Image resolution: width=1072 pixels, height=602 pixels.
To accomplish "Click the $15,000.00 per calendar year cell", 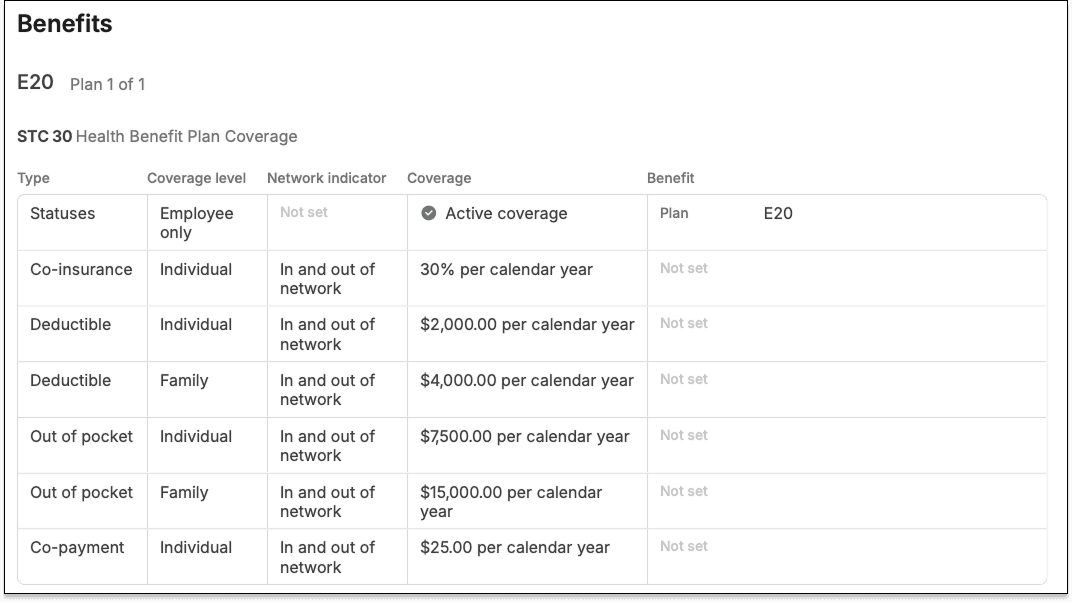I will pyautogui.click(x=511, y=501).
